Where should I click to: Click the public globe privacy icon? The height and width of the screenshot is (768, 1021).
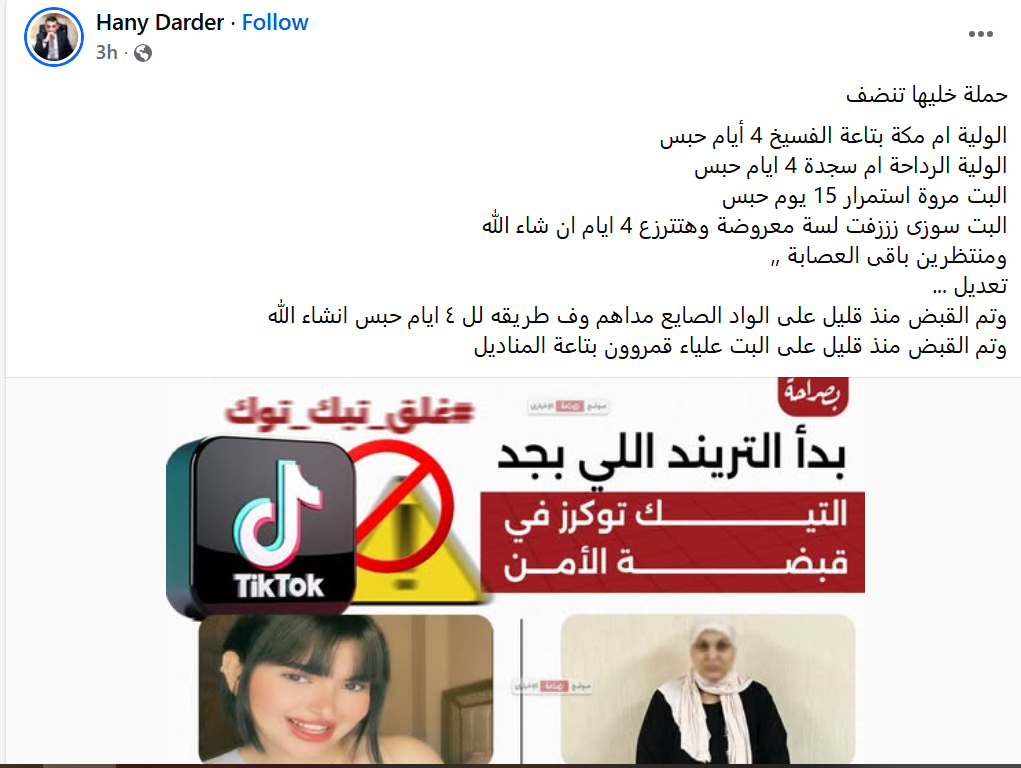click(x=143, y=53)
